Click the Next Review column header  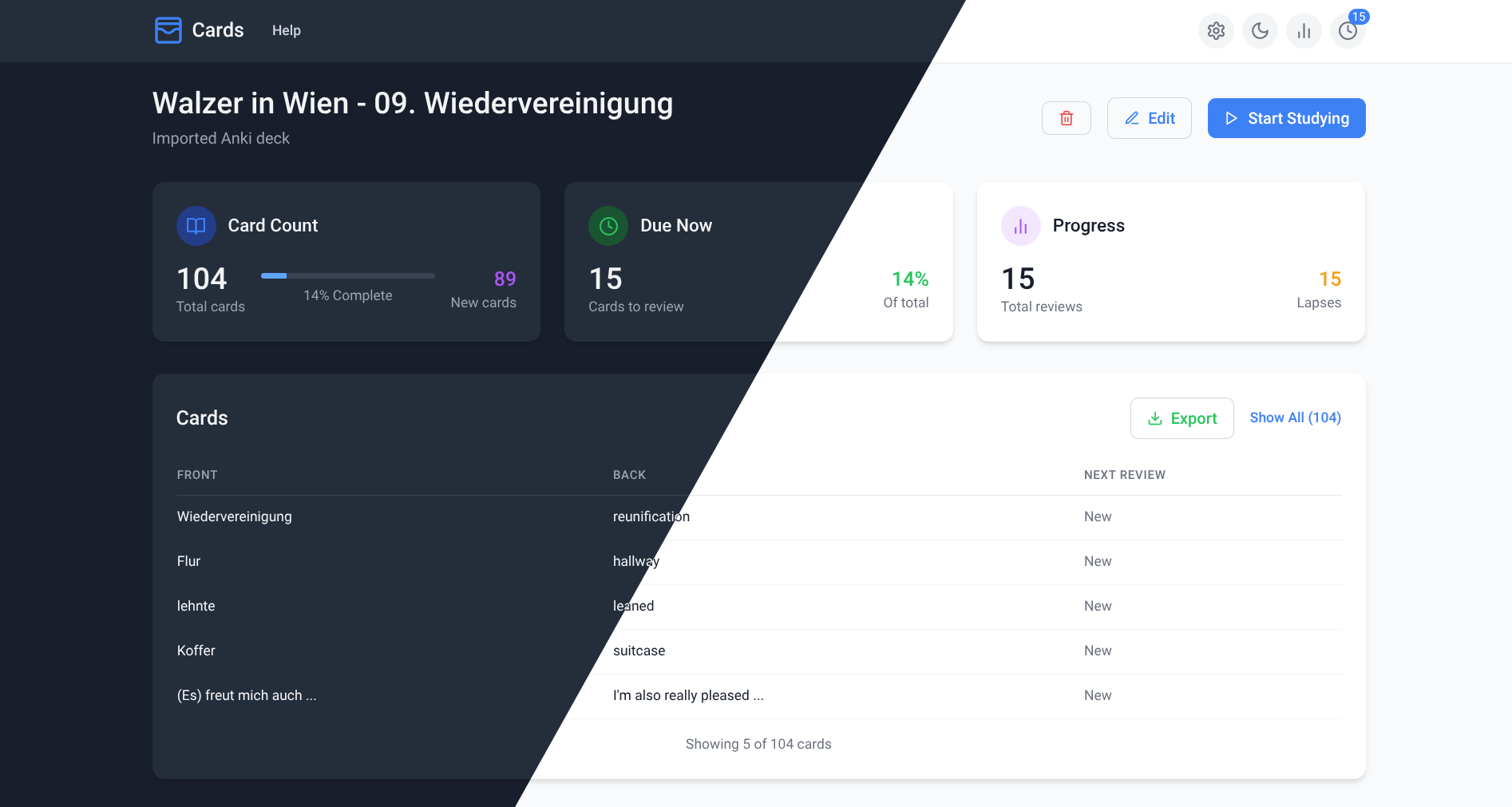(1124, 475)
